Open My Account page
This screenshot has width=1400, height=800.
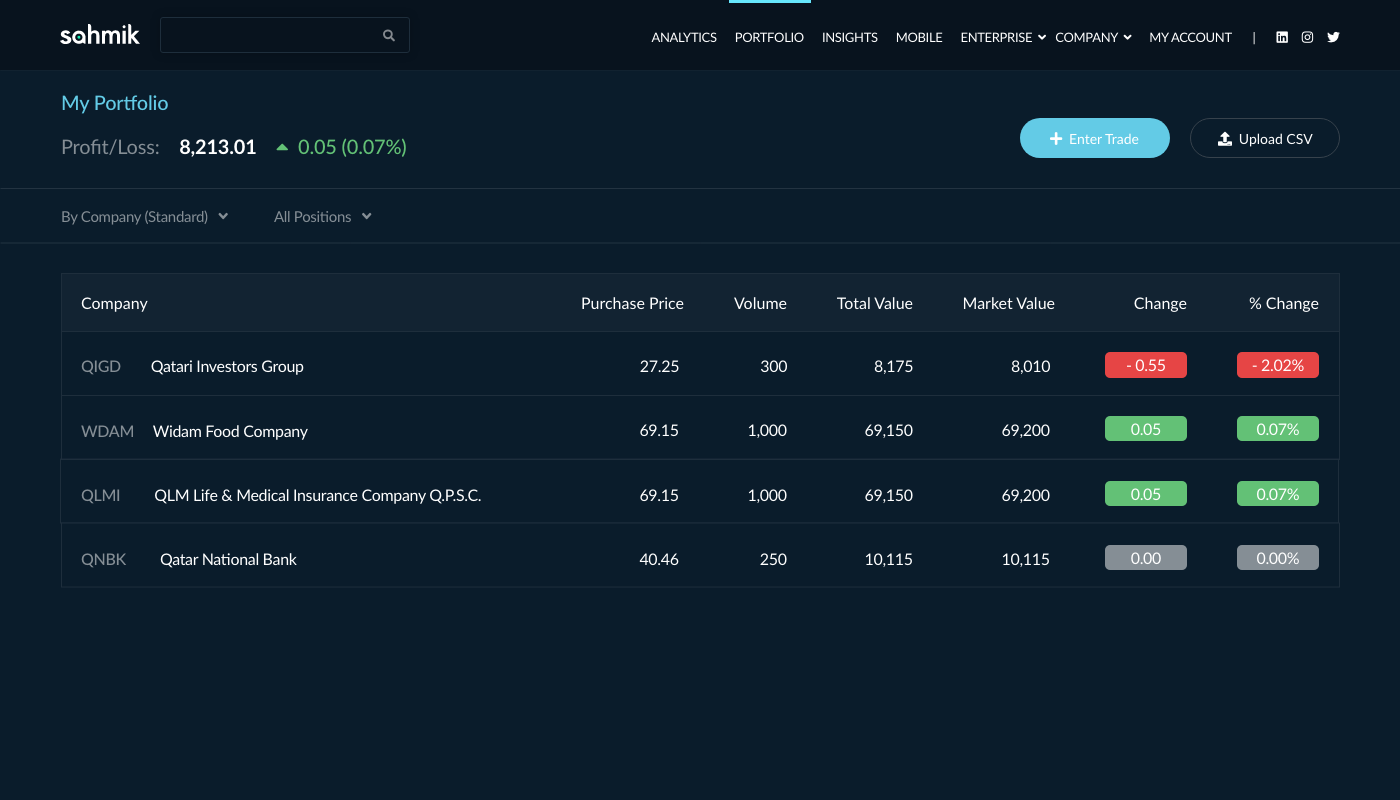(x=1190, y=37)
